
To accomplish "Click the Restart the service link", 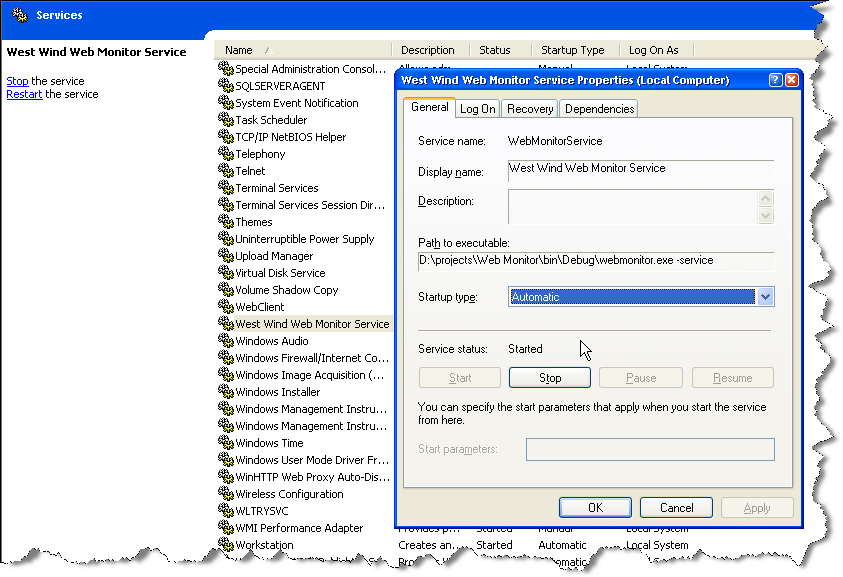I will (23, 94).
